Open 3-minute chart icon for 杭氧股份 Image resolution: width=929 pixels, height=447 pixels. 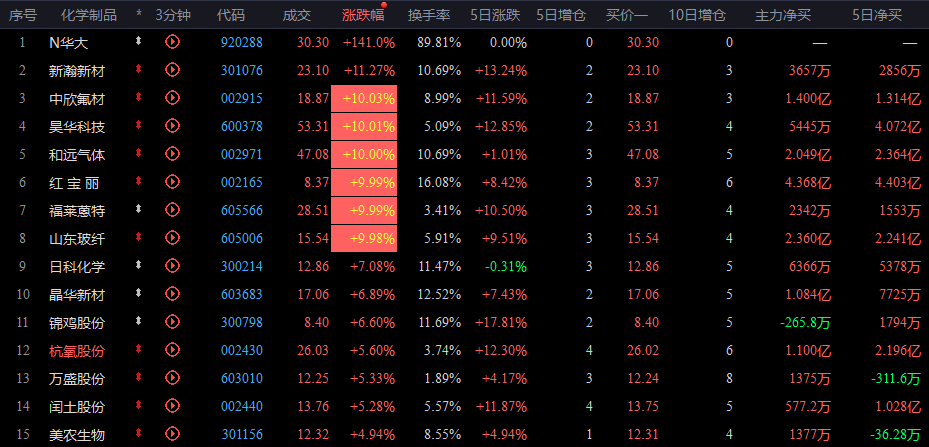click(172, 350)
